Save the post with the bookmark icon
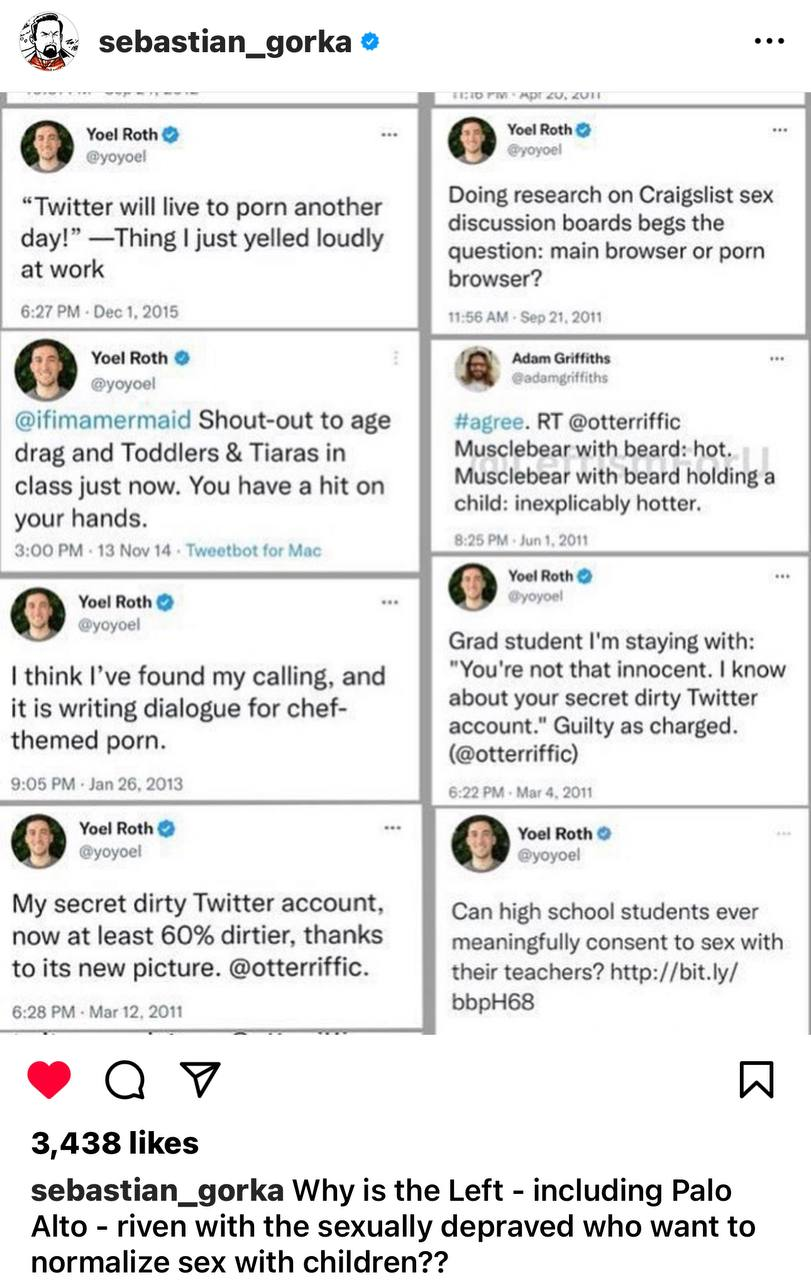This screenshot has height=1280, width=811. 756,1080
